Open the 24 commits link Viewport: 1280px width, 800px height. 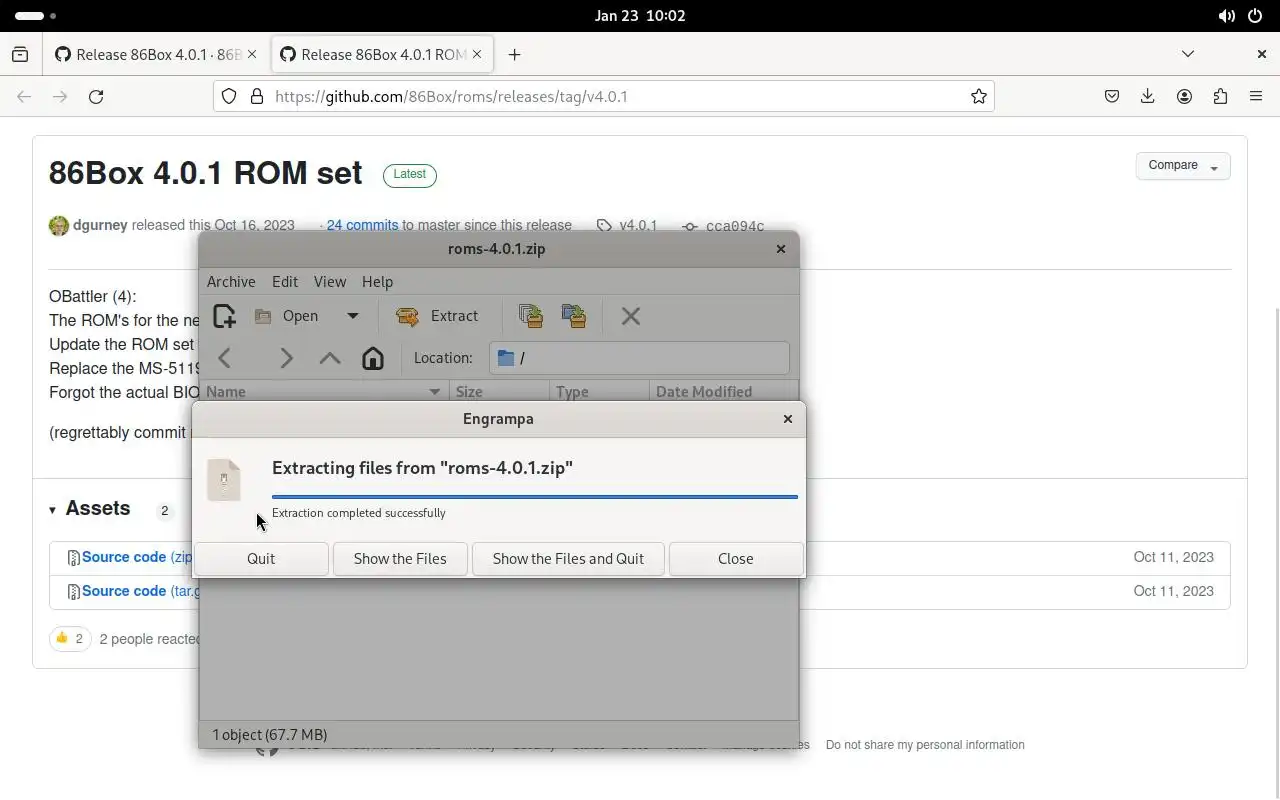point(362,225)
